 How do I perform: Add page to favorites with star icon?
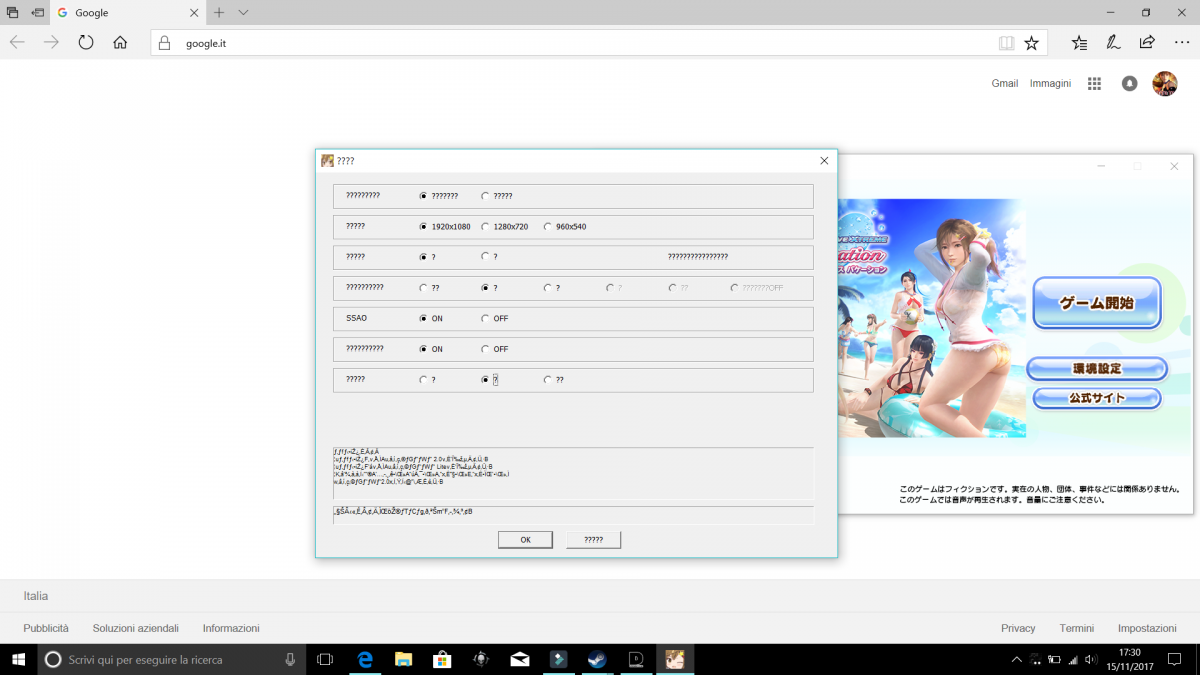pos(1031,43)
